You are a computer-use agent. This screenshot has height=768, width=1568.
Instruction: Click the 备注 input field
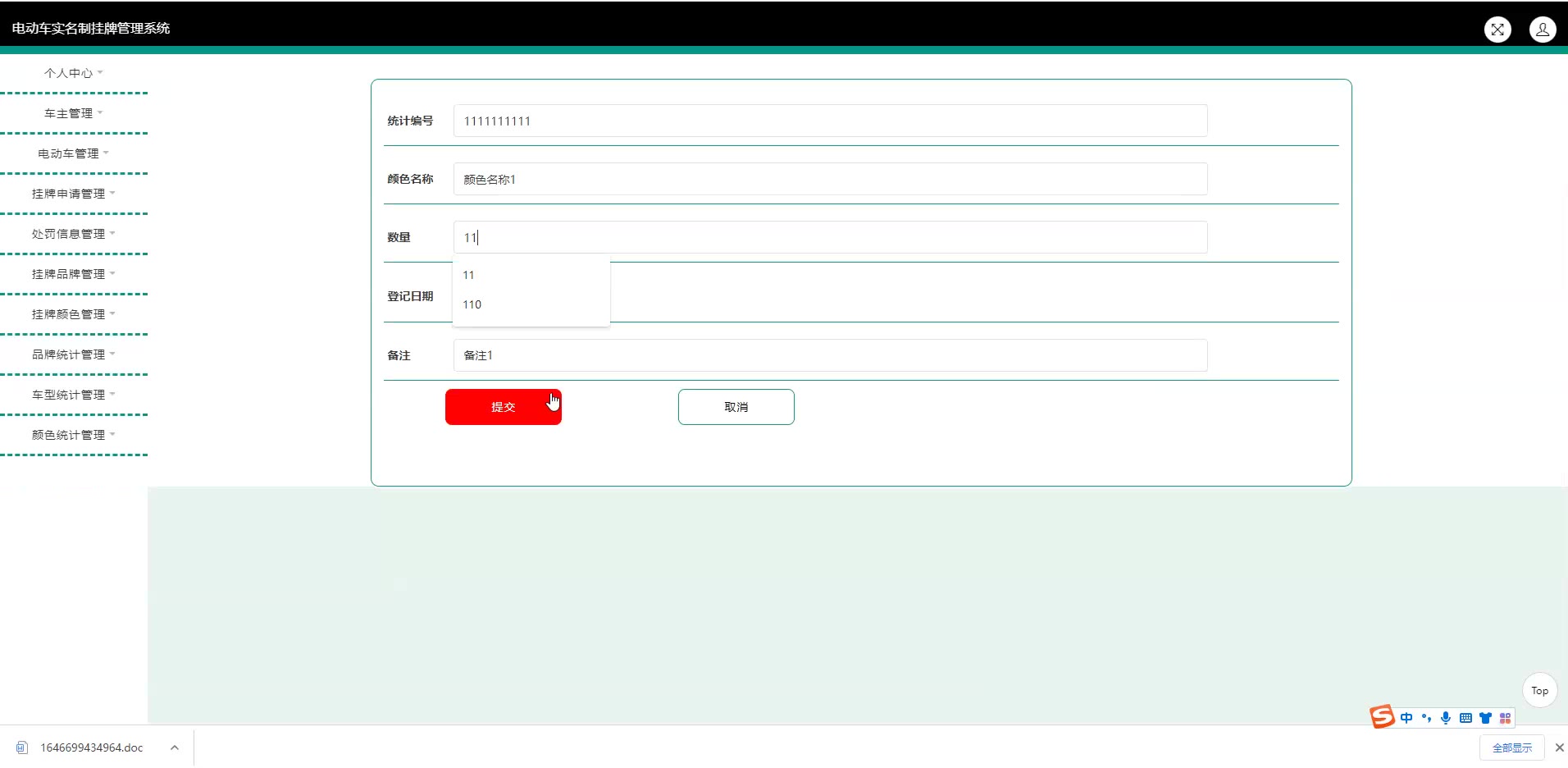pos(830,355)
